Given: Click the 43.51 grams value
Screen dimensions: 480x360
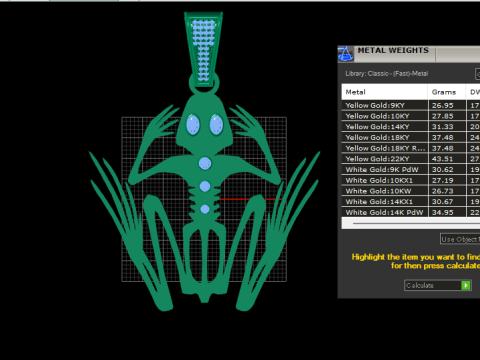Looking at the screenshot, I should coord(443,159).
